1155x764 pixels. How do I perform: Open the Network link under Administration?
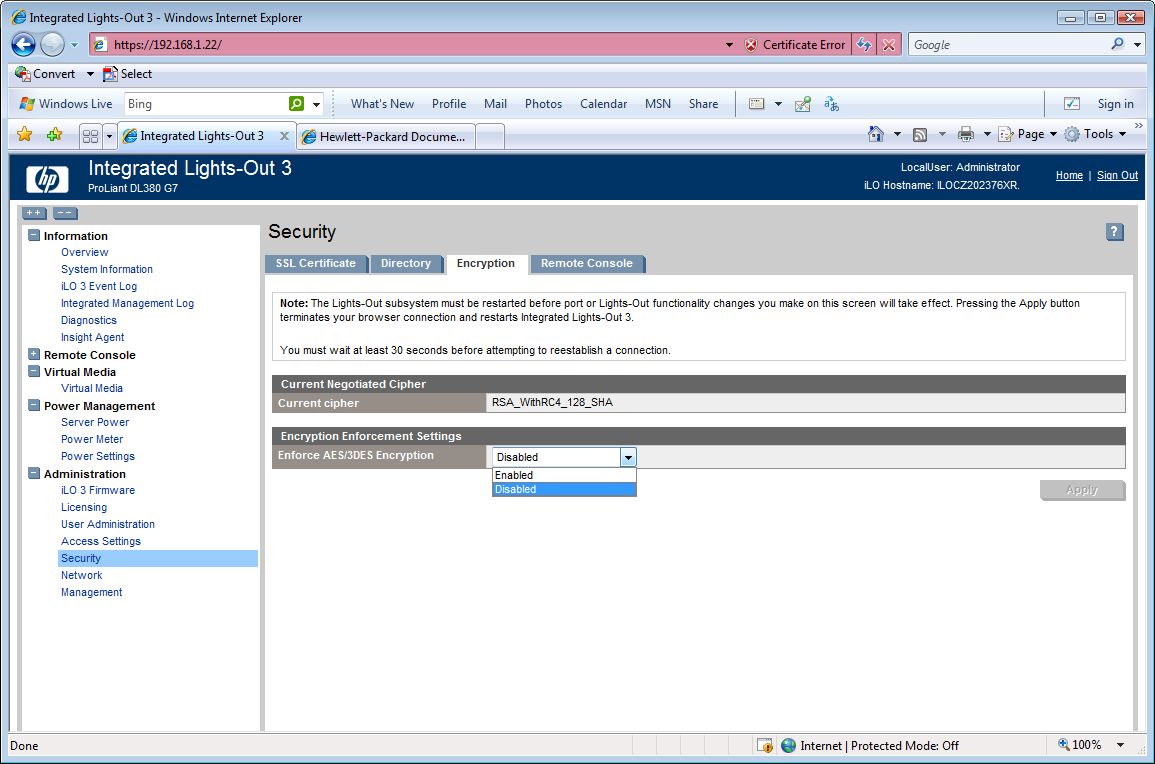pos(82,575)
